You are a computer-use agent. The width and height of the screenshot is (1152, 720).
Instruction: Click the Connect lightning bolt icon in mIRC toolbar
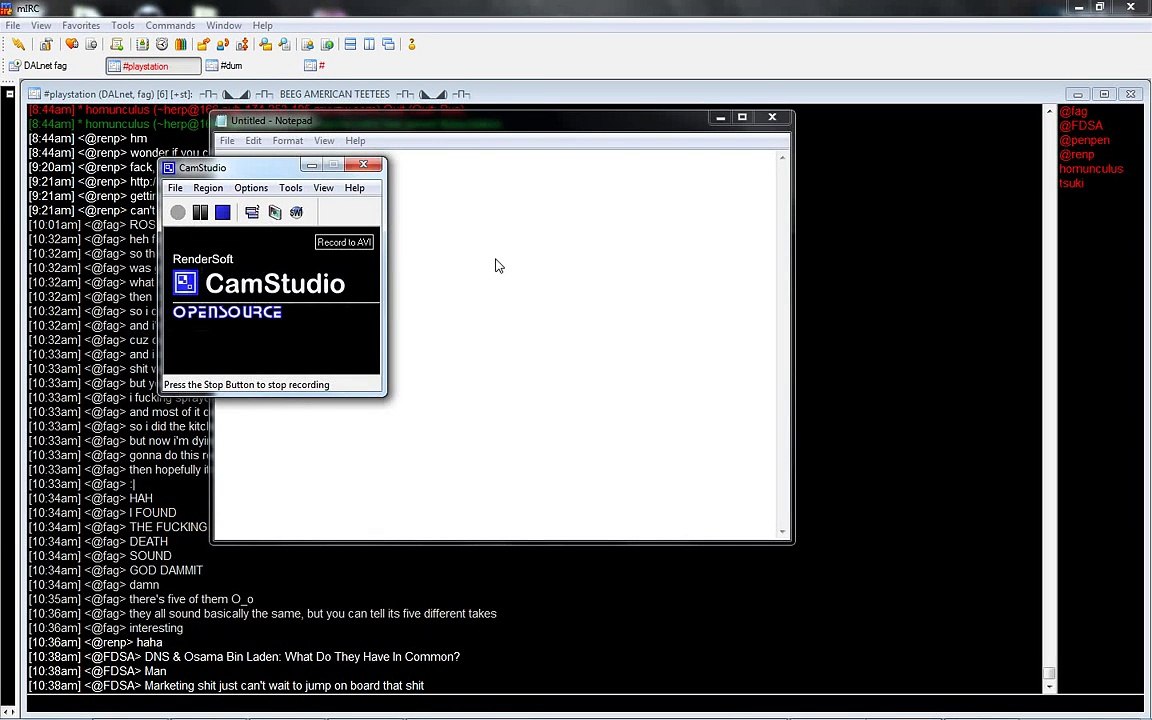[x=18, y=45]
